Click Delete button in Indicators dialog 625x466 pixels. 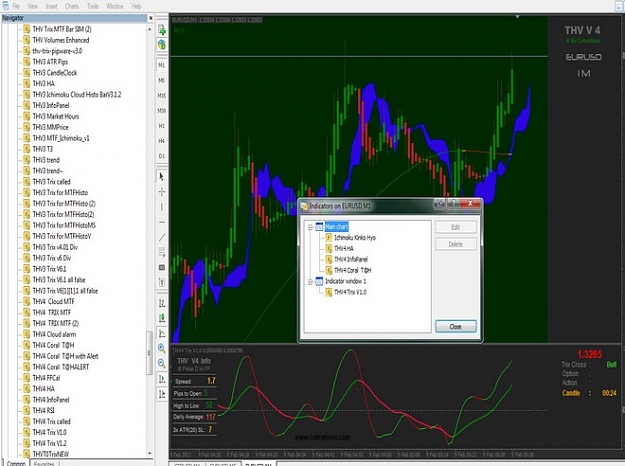(456, 244)
